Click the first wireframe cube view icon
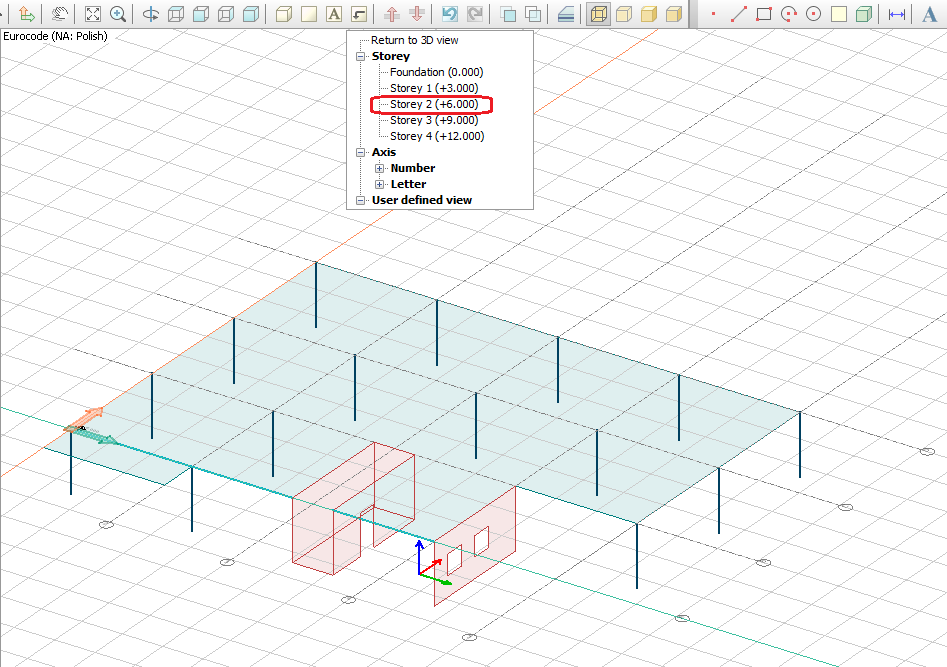 pos(176,14)
